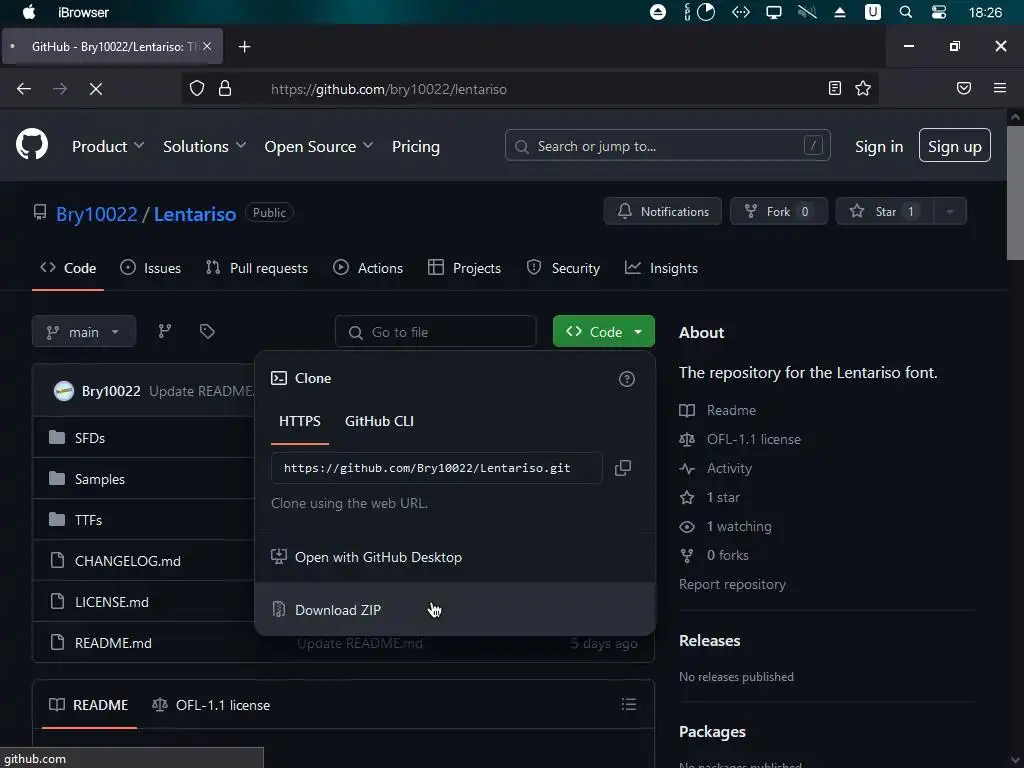Select the HTTPS clone tab
This screenshot has width=1024, height=768.
[300, 421]
